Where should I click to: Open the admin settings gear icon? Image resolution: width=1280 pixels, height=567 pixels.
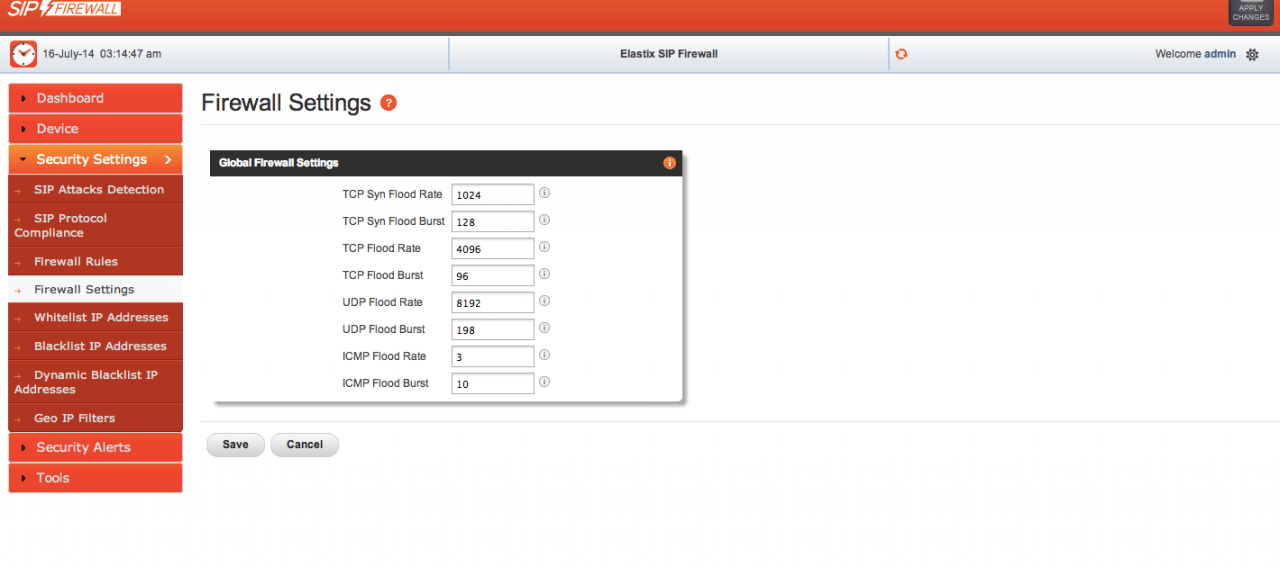point(1252,55)
